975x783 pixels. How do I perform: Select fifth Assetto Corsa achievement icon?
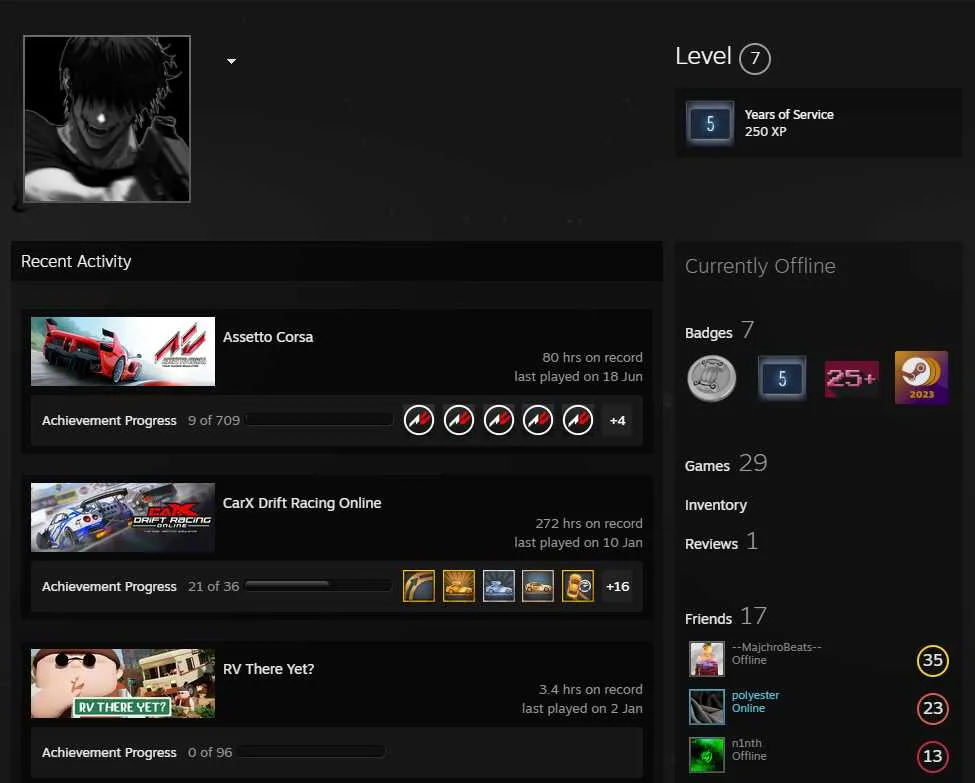[x=578, y=420]
